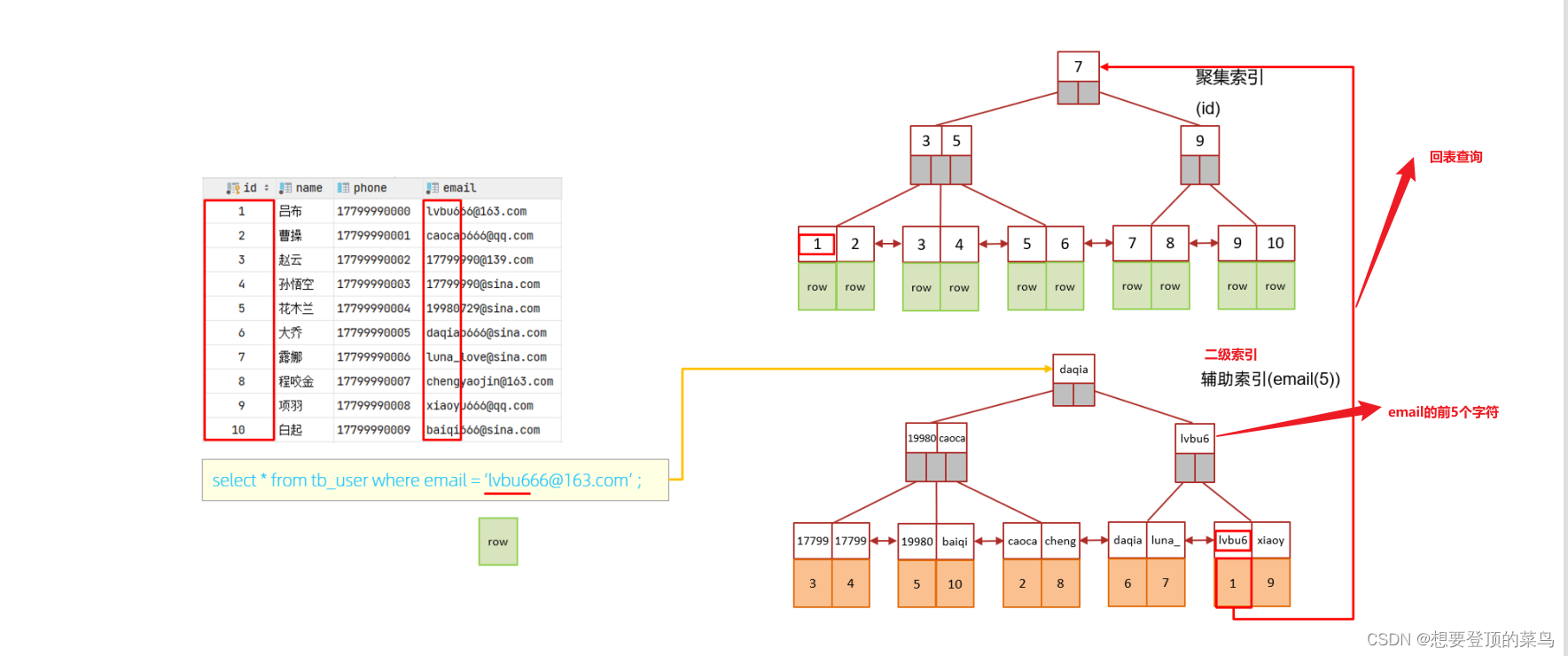Image resolution: width=1568 pixels, height=656 pixels.
Task: Click the 二级索引 label
Action: click(1230, 355)
